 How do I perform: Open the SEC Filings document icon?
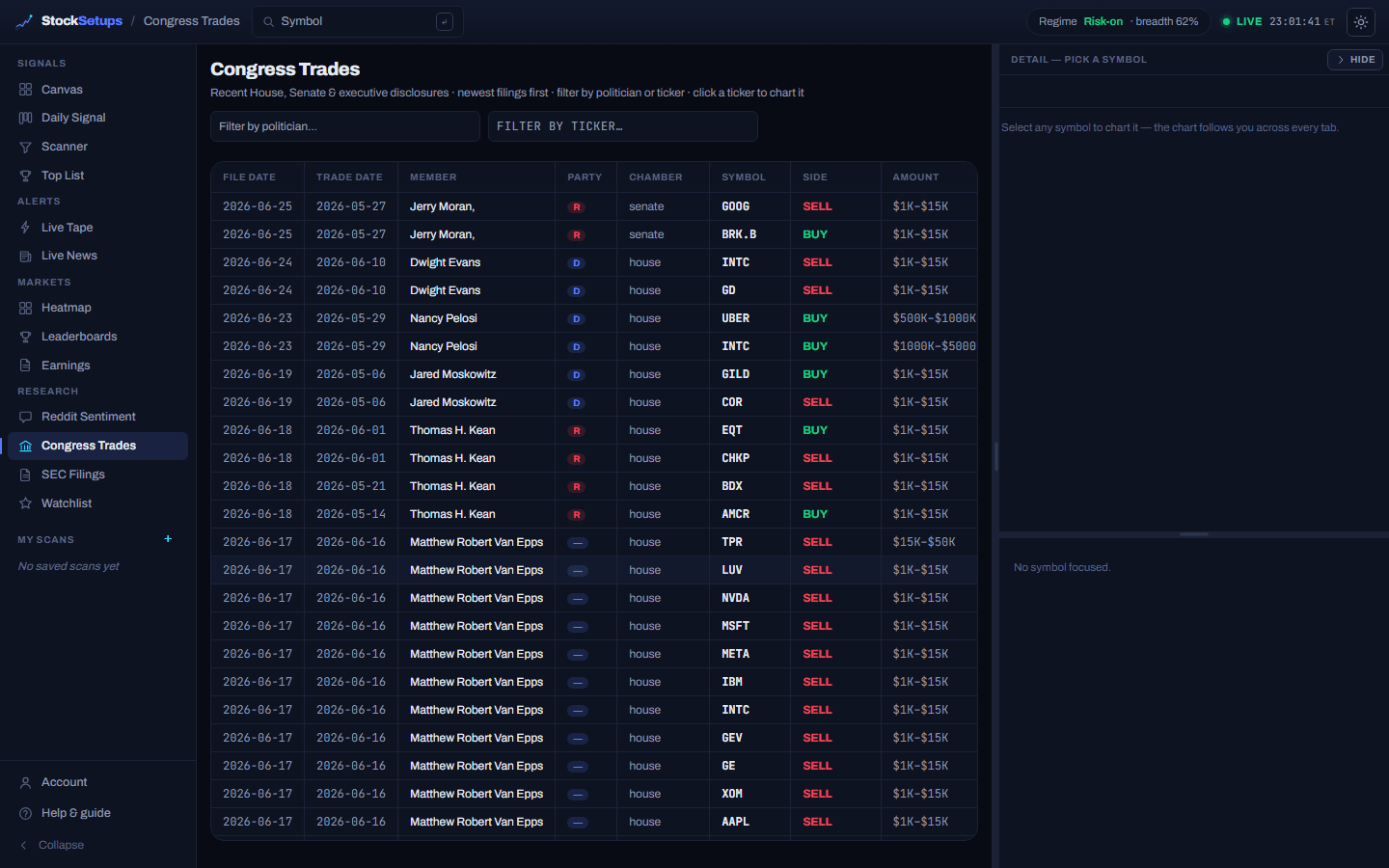(26, 475)
